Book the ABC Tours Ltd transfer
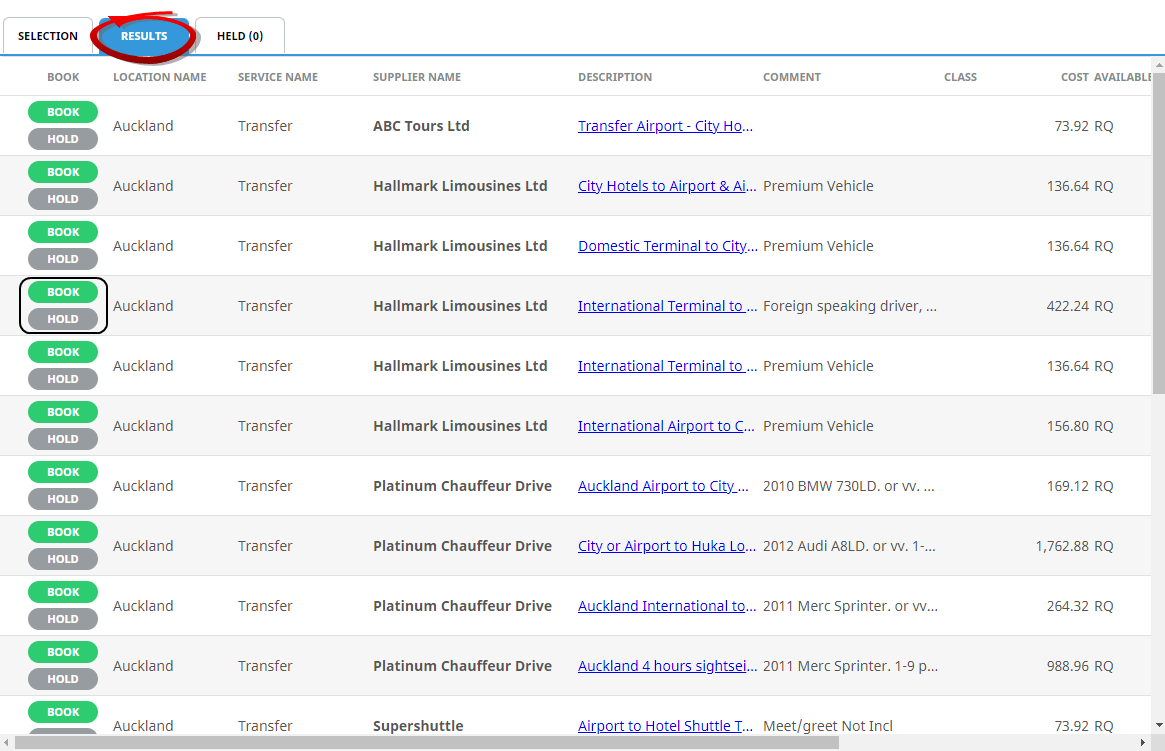 (x=63, y=112)
